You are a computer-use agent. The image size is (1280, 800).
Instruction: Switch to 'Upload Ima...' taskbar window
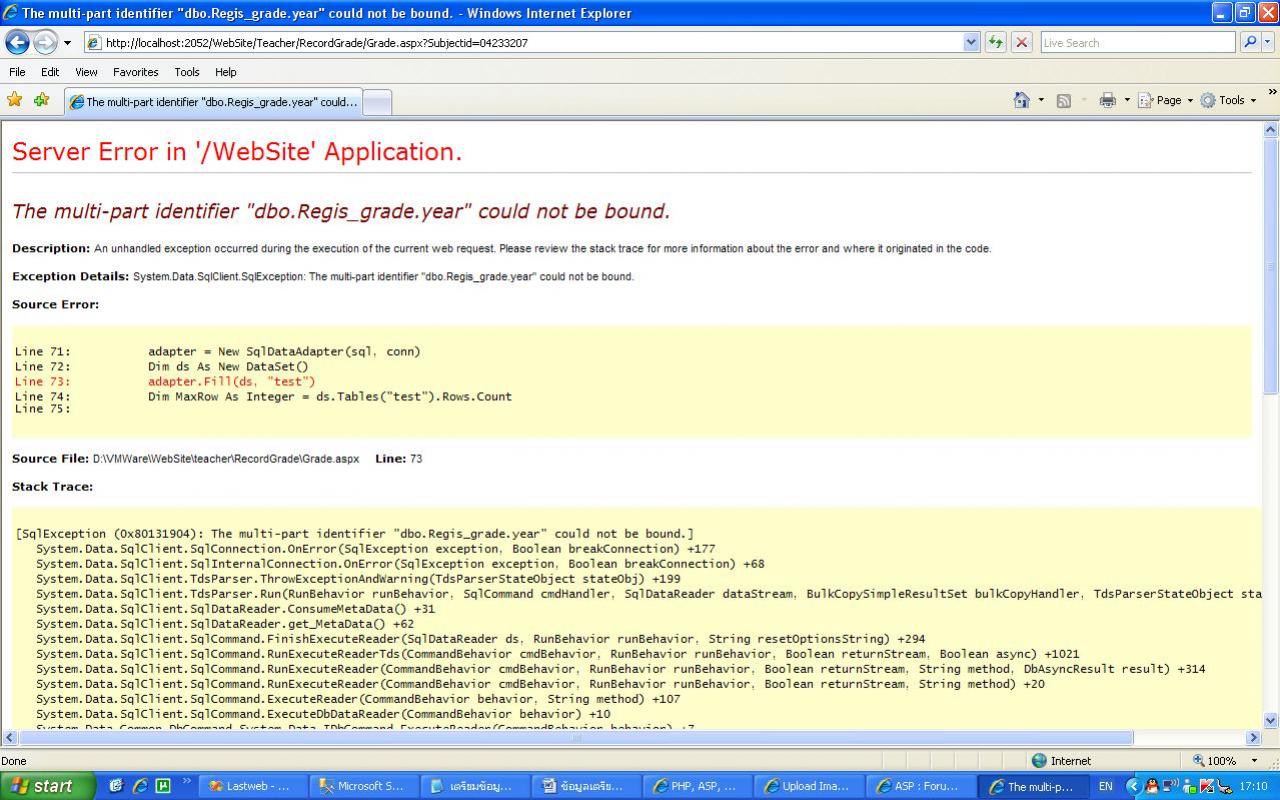click(808, 786)
